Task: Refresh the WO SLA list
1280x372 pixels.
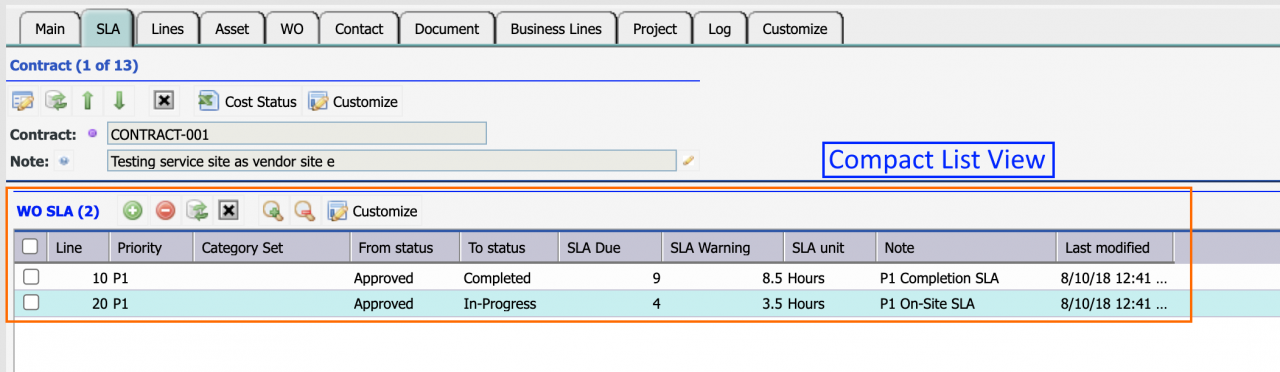Action: point(198,211)
